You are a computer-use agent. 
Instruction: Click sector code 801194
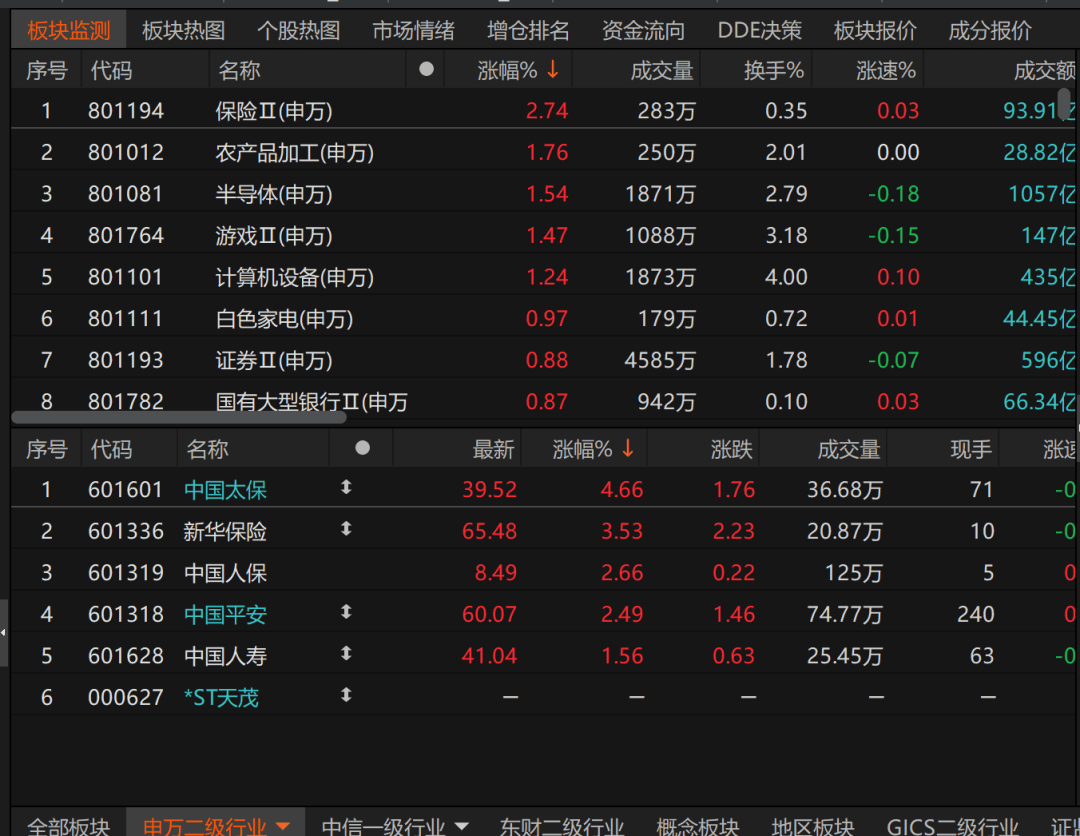126,111
